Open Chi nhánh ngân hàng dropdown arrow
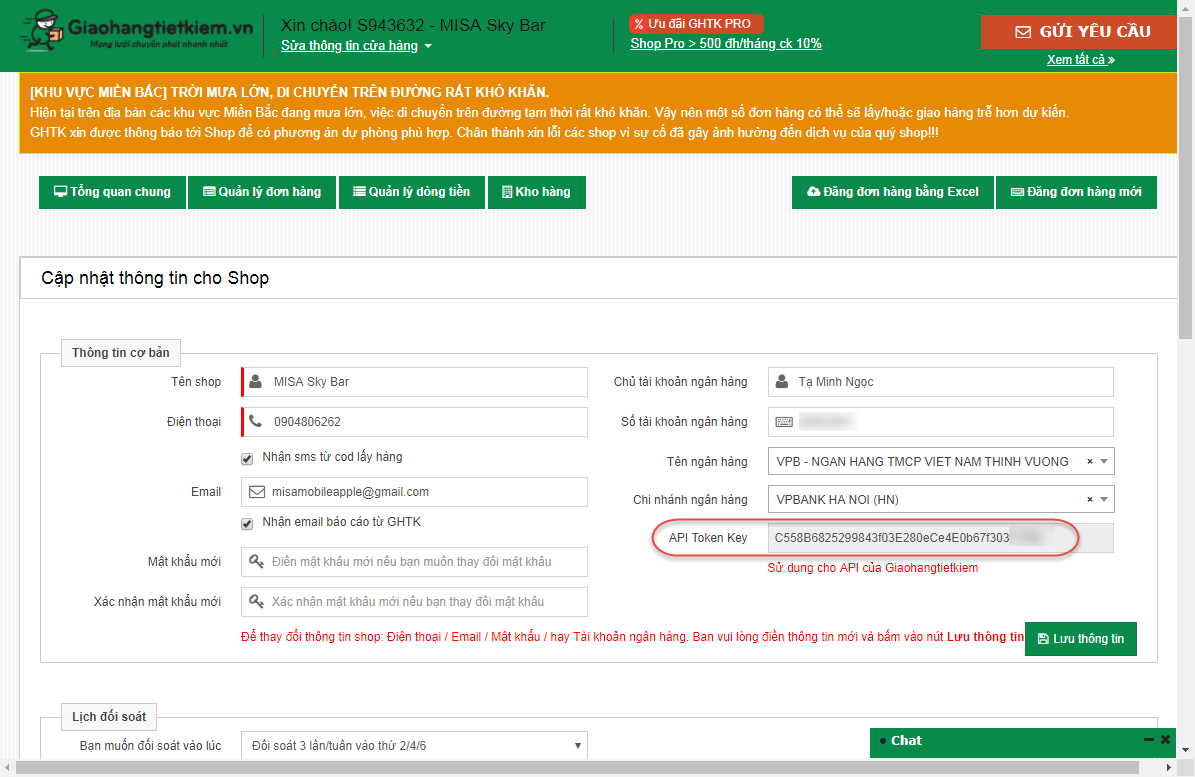Image resolution: width=1195 pixels, height=777 pixels. pos(1104,499)
